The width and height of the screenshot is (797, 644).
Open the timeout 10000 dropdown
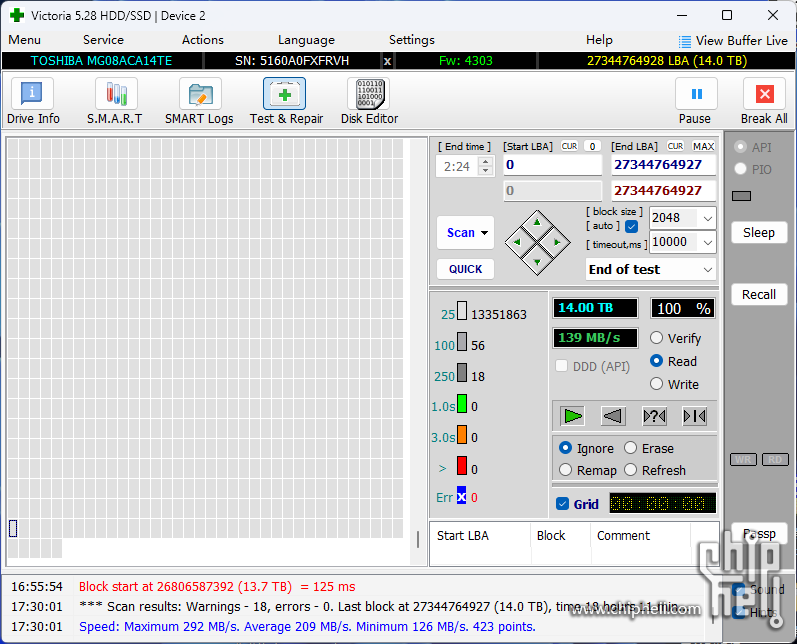[708, 242]
